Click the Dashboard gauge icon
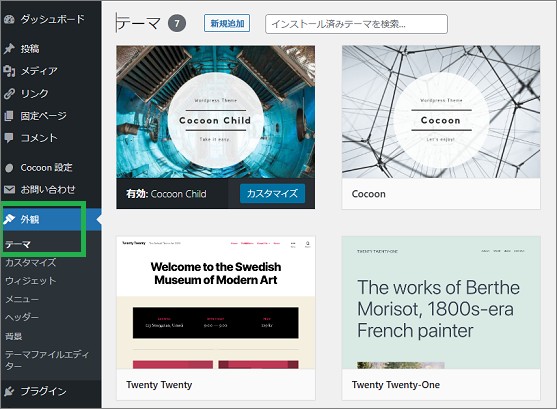This screenshot has height=409, width=557. click(x=9, y=19)
